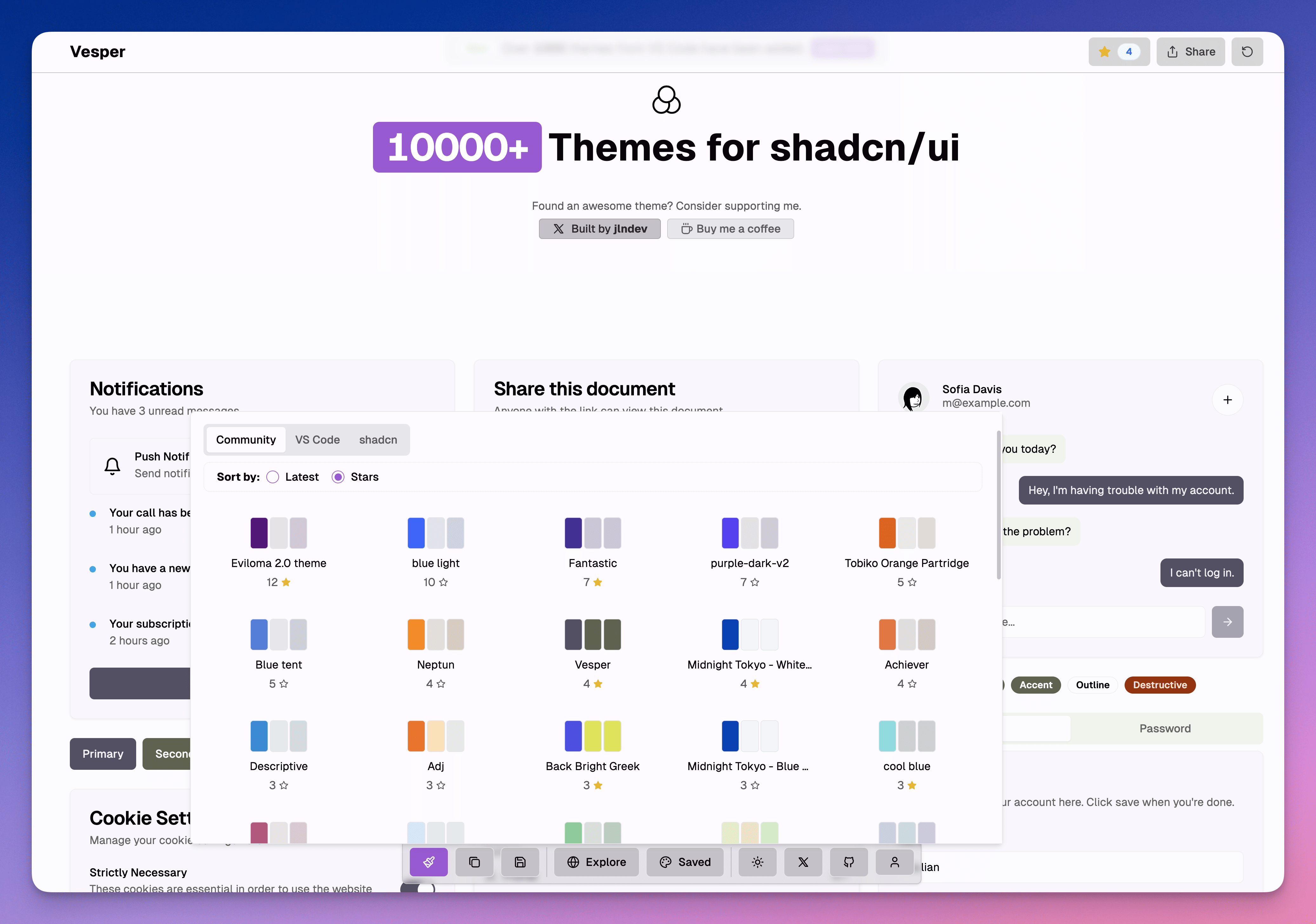Open the user account icon in the toolbar

coord(894,862)
